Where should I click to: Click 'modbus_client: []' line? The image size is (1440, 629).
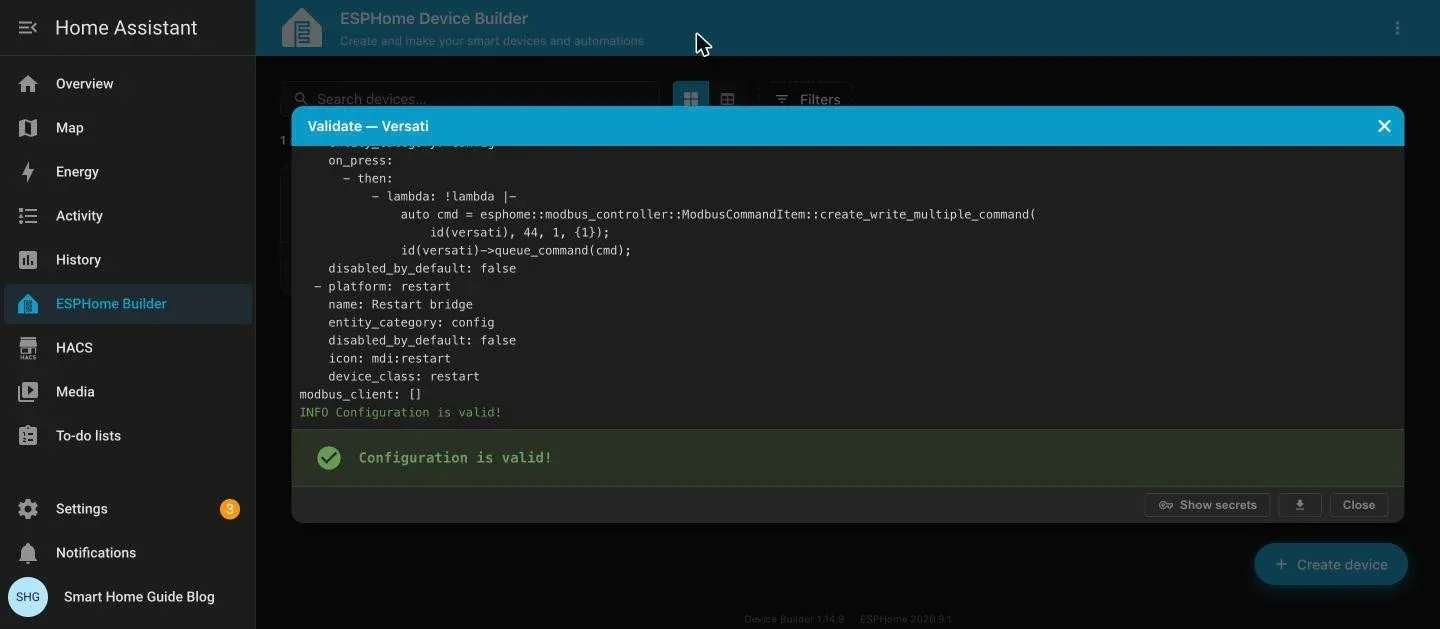pyautogui.click(x=360, y=394)
